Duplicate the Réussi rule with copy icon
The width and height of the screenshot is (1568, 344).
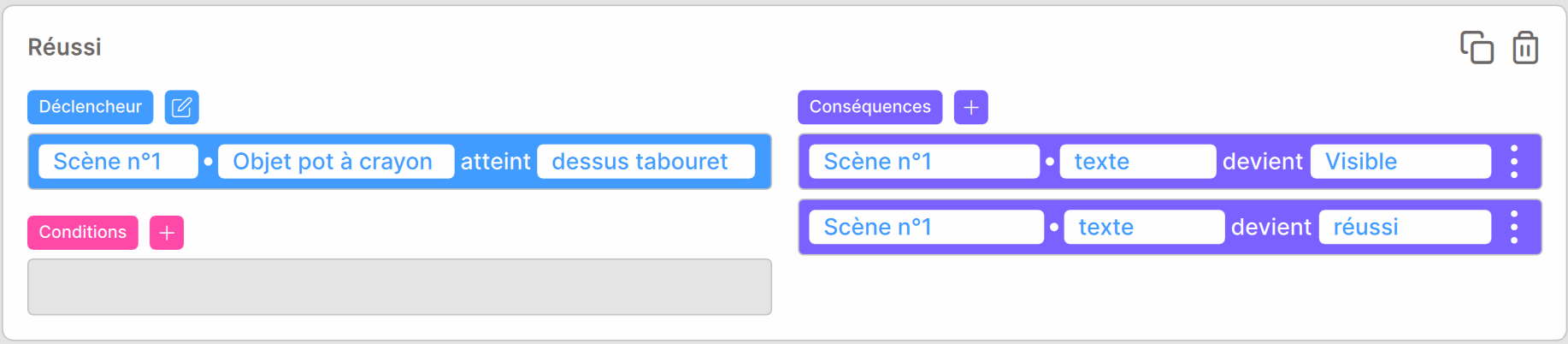(x=1477, y=47)
